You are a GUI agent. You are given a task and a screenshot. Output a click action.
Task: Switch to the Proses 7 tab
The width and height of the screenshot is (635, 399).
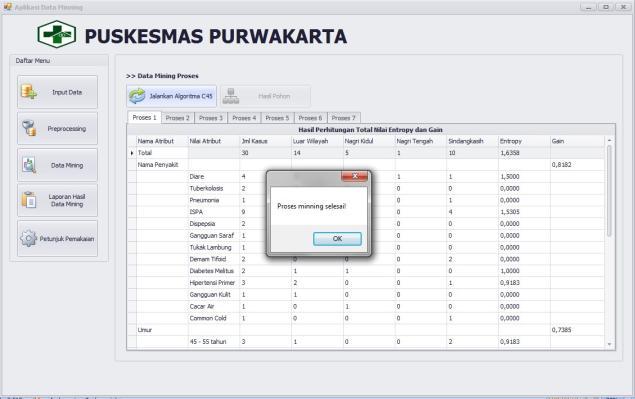point(343,118)
